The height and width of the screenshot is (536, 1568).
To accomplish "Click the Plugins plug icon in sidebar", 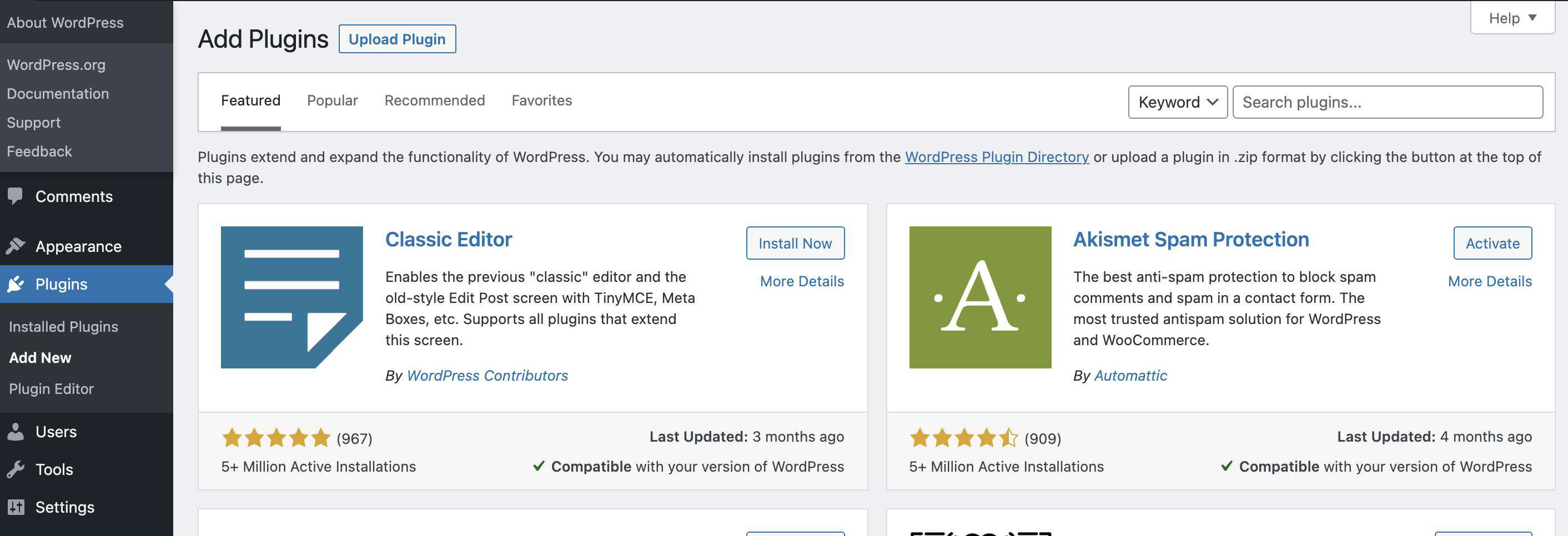I will point(15,284).
